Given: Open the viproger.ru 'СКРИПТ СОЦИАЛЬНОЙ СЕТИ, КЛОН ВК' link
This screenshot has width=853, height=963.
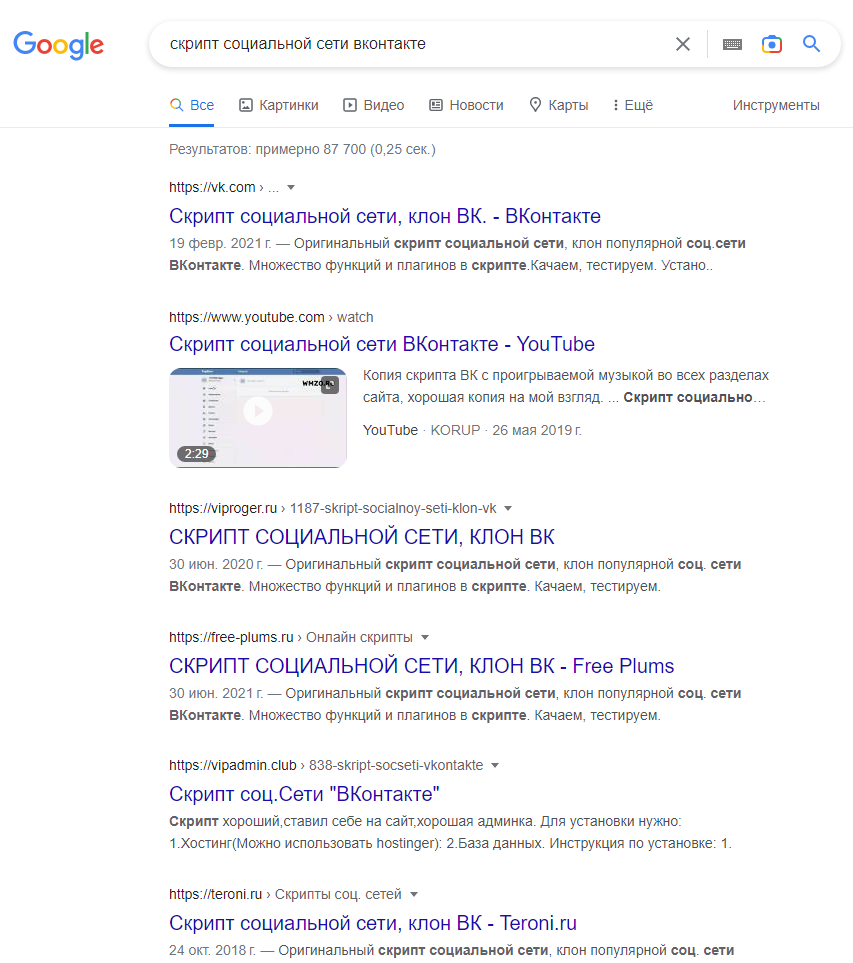Looking at the screenshot, I should point(362,537).
